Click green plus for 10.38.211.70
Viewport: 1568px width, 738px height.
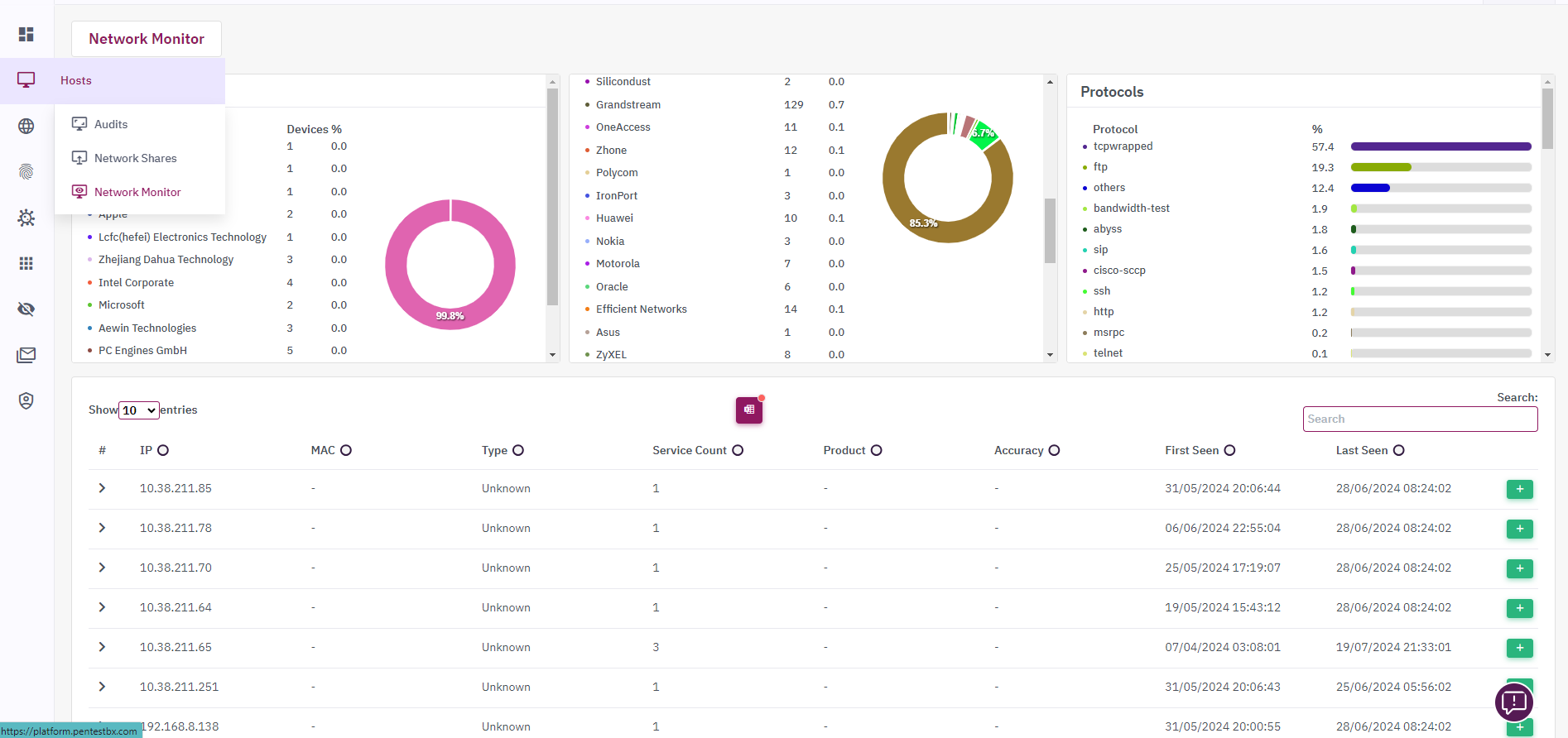tap(1520, 568)
